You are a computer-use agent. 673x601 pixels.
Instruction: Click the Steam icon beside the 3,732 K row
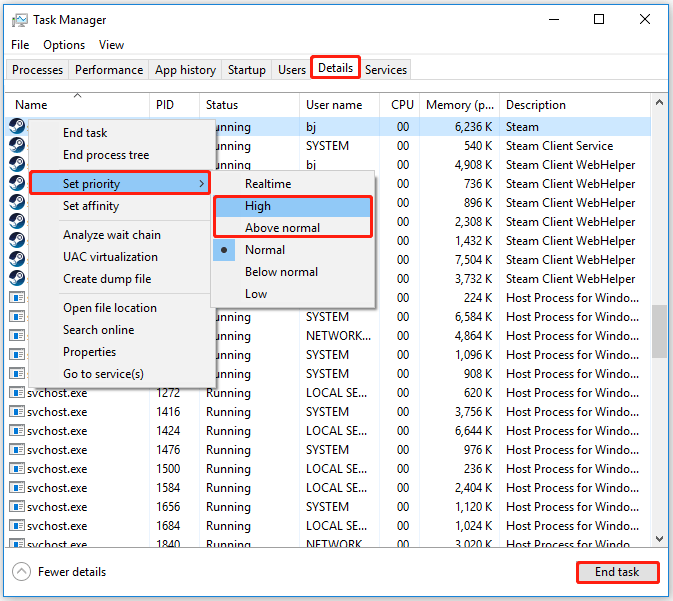pyautogui.click(x=17, y=279)
